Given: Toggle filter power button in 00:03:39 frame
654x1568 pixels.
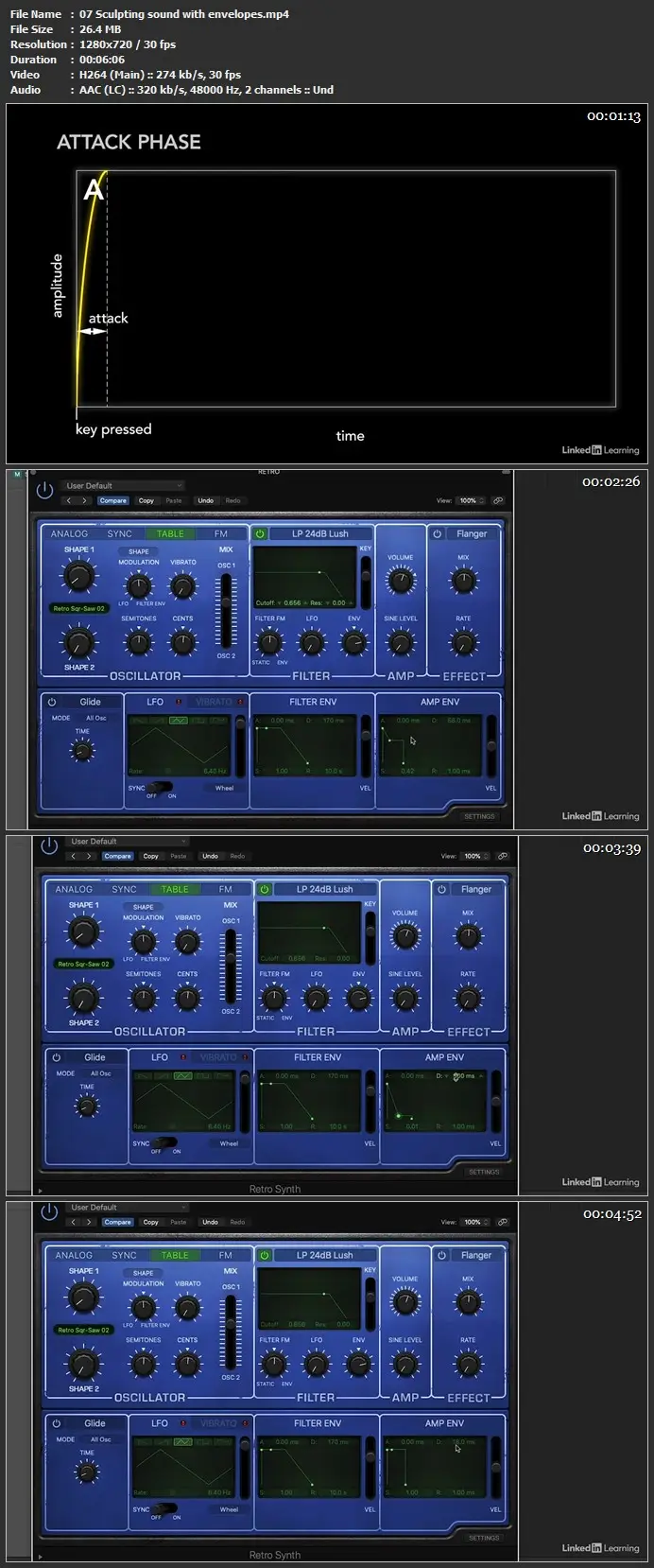Looking at the screenshot, I should (265, 889).
